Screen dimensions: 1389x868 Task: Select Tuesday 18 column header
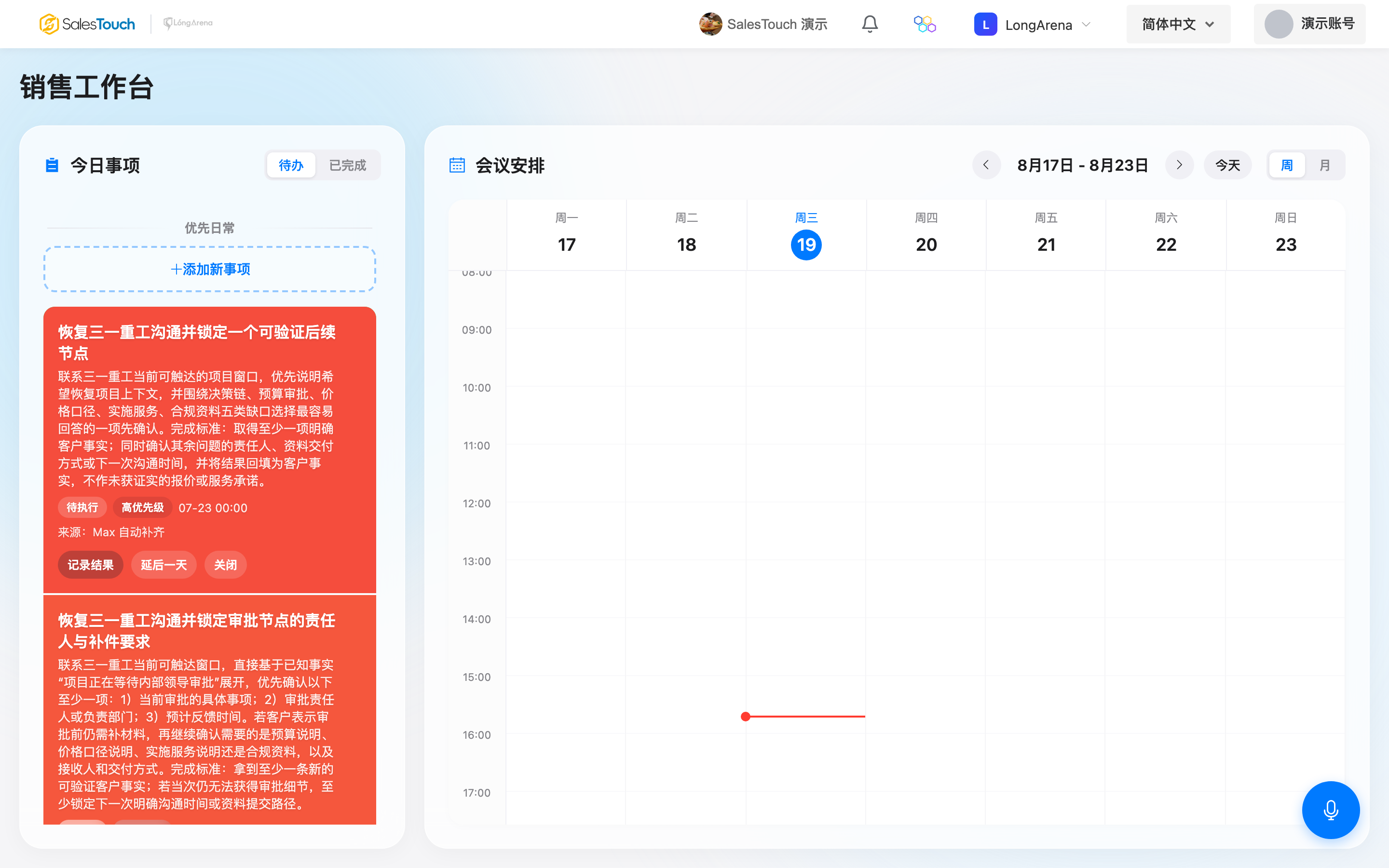coord(686,235)
